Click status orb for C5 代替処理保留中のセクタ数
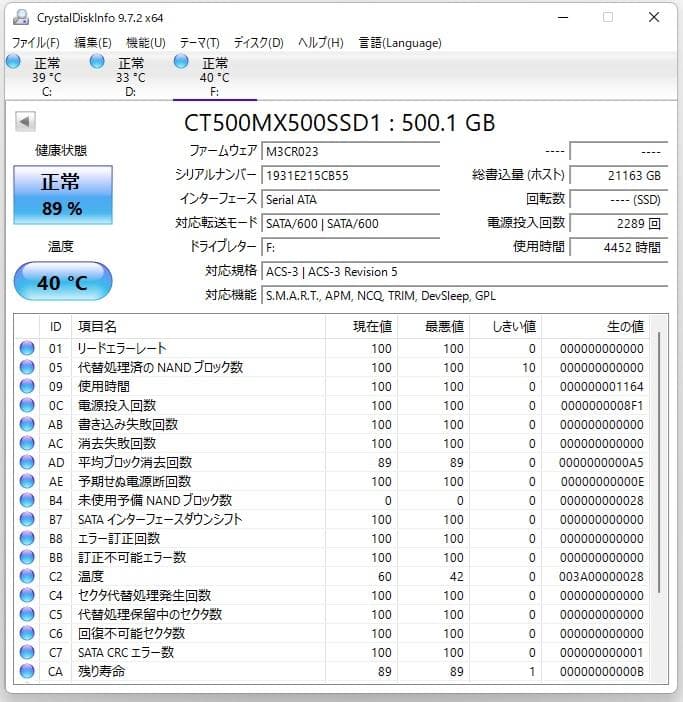 click(27, 614)
